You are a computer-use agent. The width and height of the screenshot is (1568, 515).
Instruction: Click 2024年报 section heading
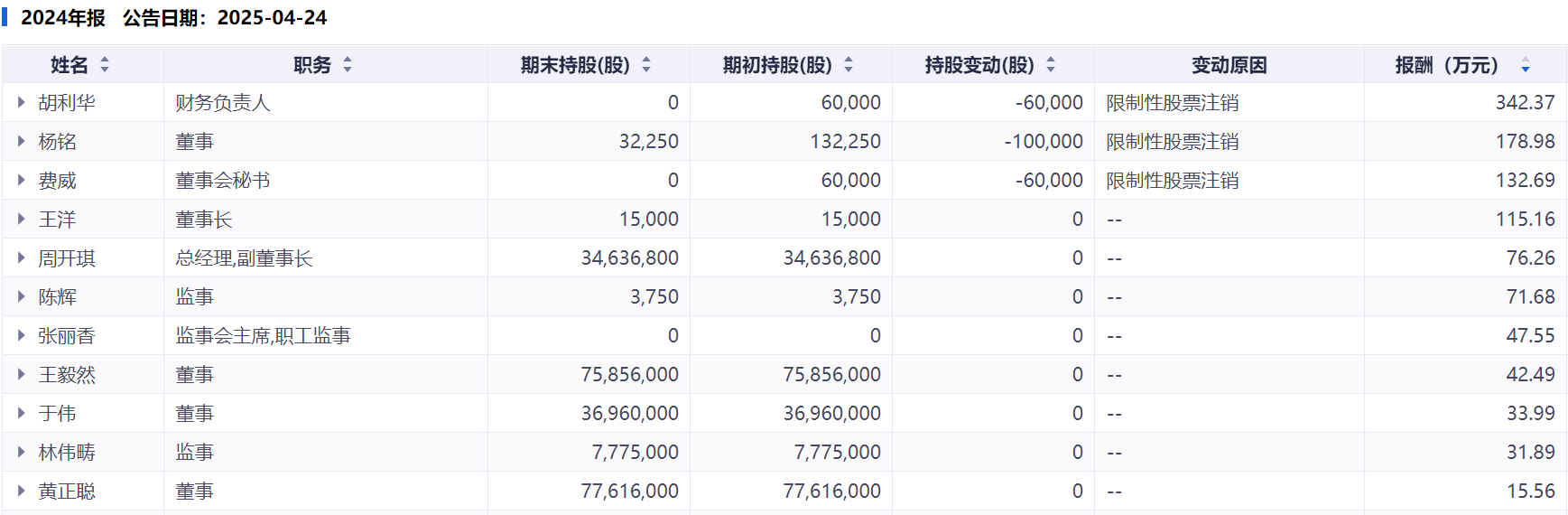tap(63, 18)
